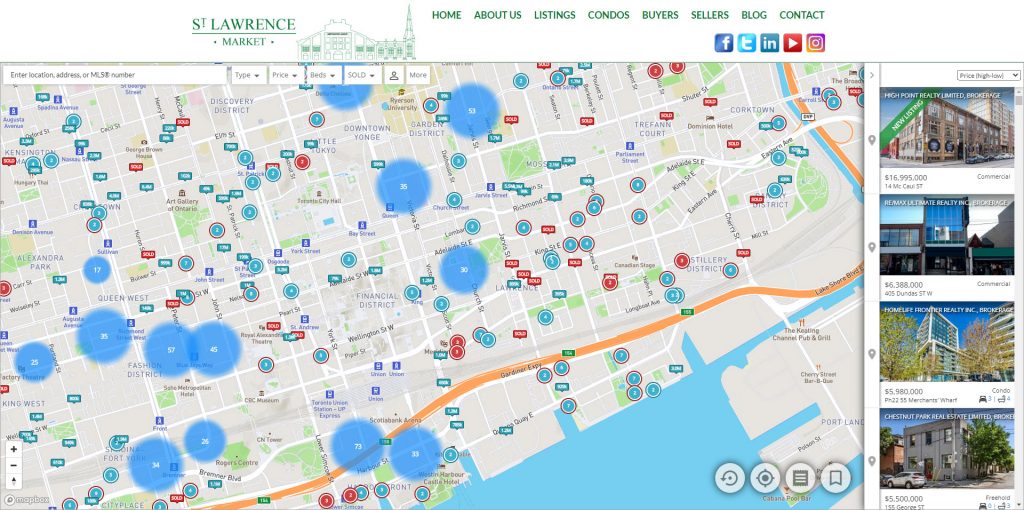
Task: Visit the YouTube channel icon
Action: coord(793,43)
